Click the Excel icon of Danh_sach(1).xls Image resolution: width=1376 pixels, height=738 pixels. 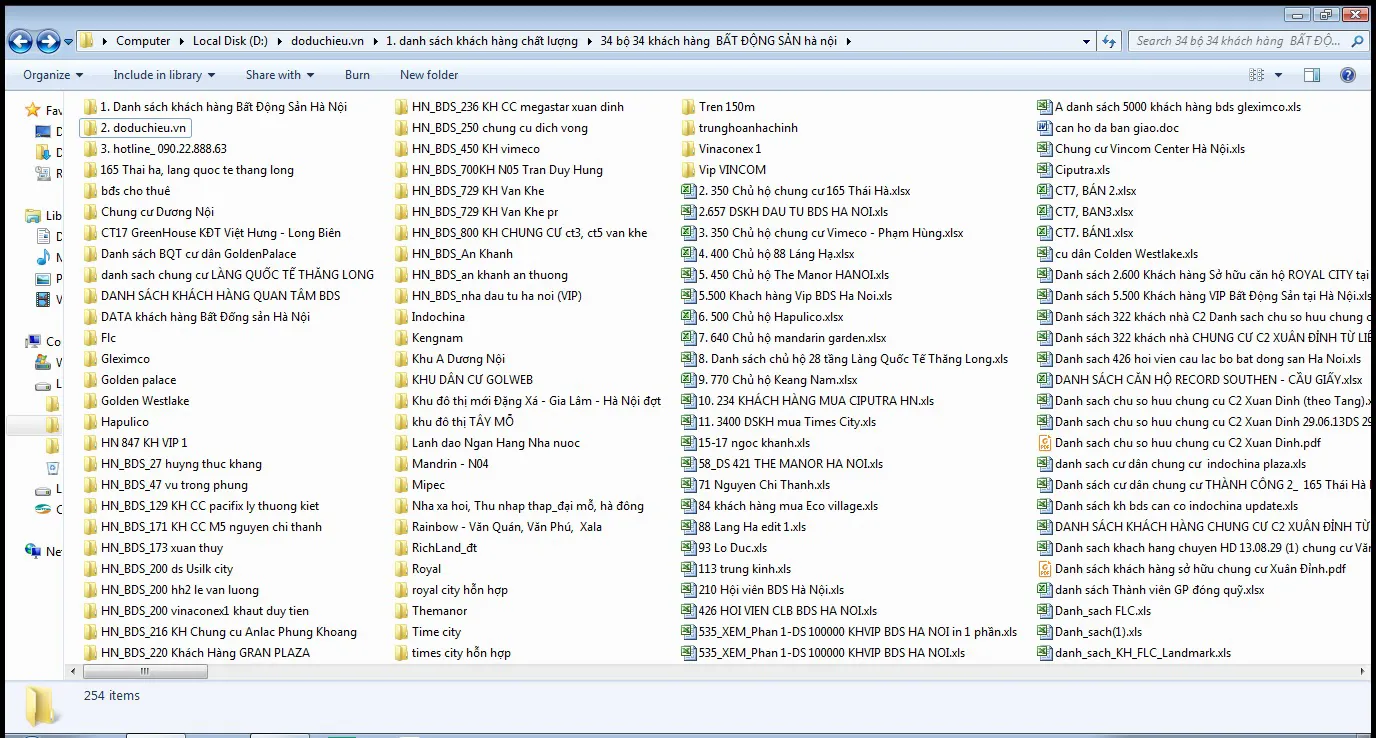1044,632
